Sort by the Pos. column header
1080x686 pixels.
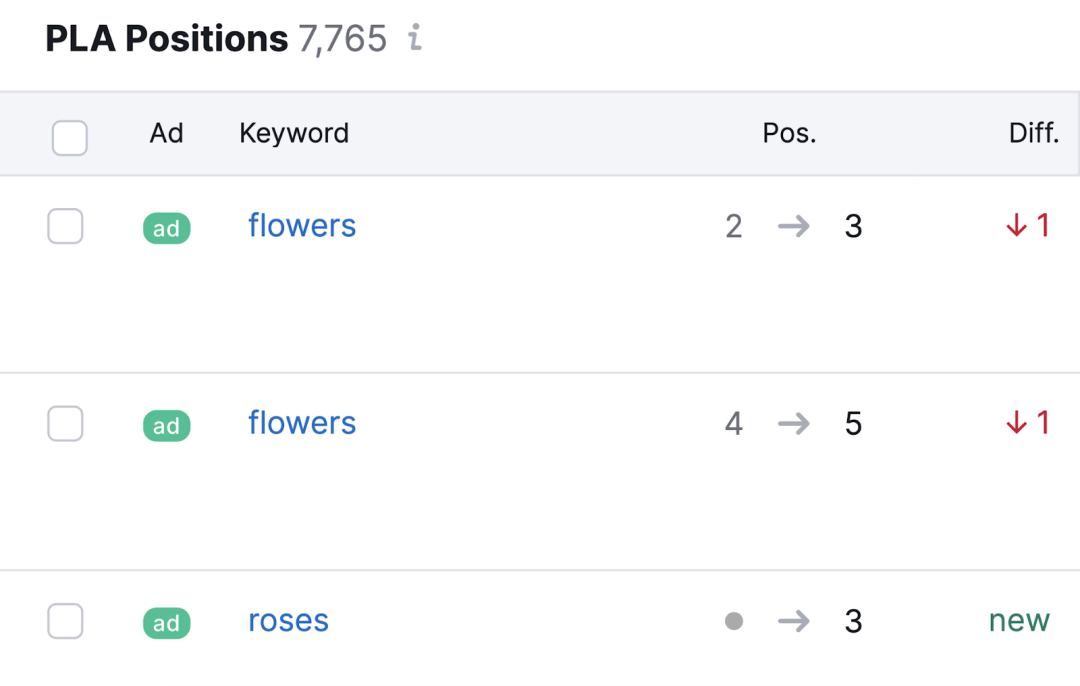pos(789,133)
